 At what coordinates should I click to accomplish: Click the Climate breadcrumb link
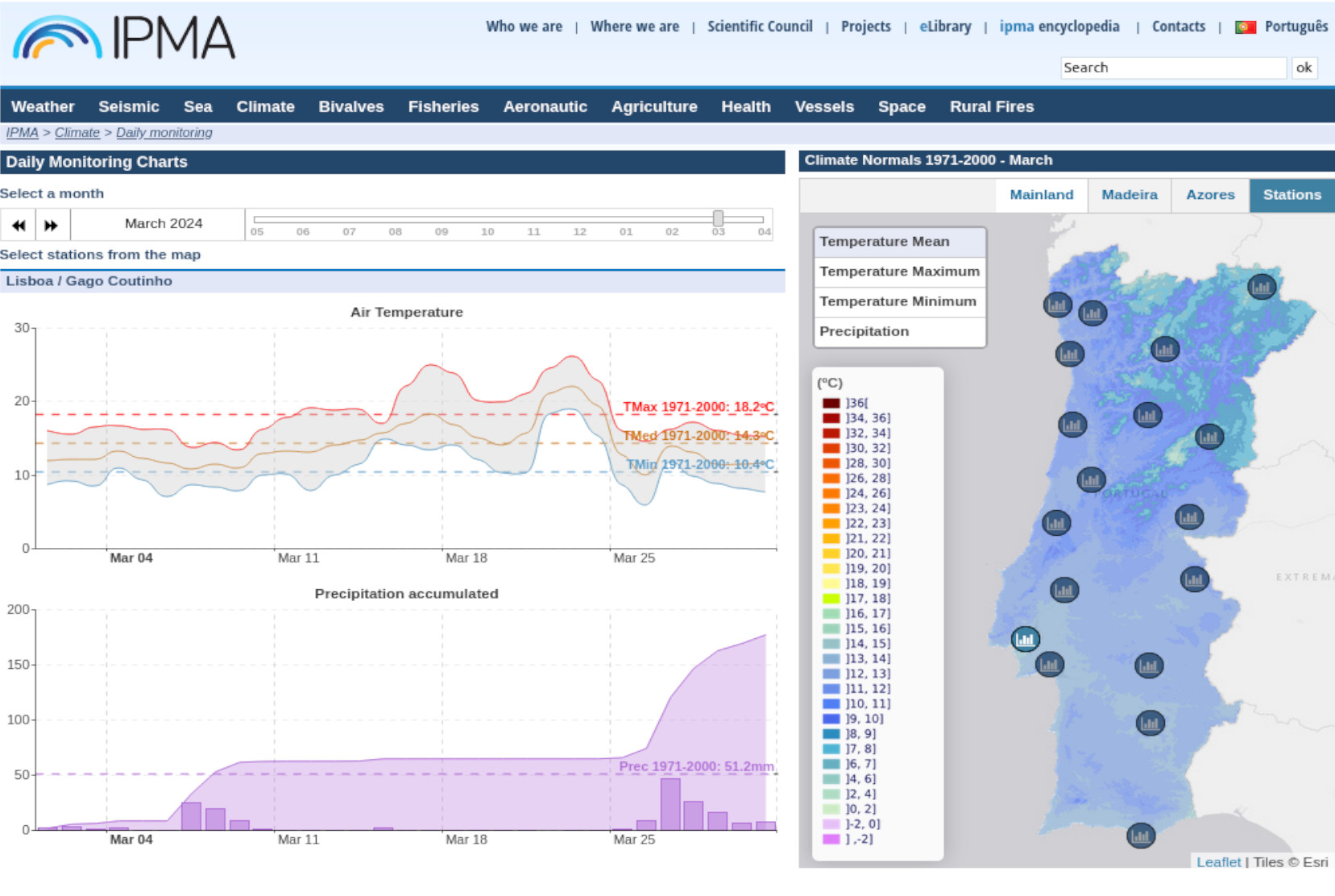(x=77, y=133)
